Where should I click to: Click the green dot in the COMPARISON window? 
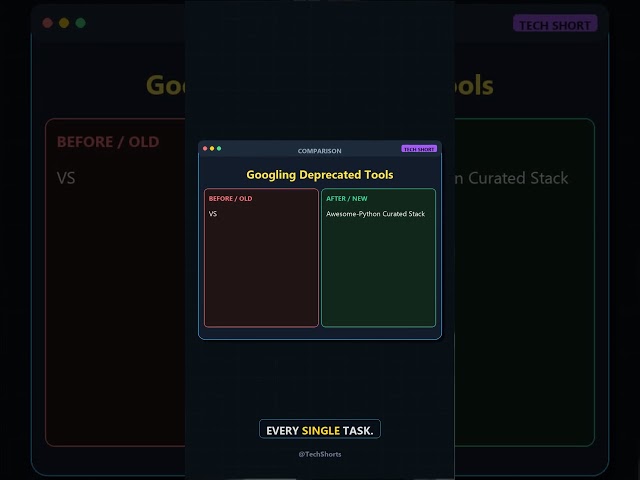tap(219, 149)
